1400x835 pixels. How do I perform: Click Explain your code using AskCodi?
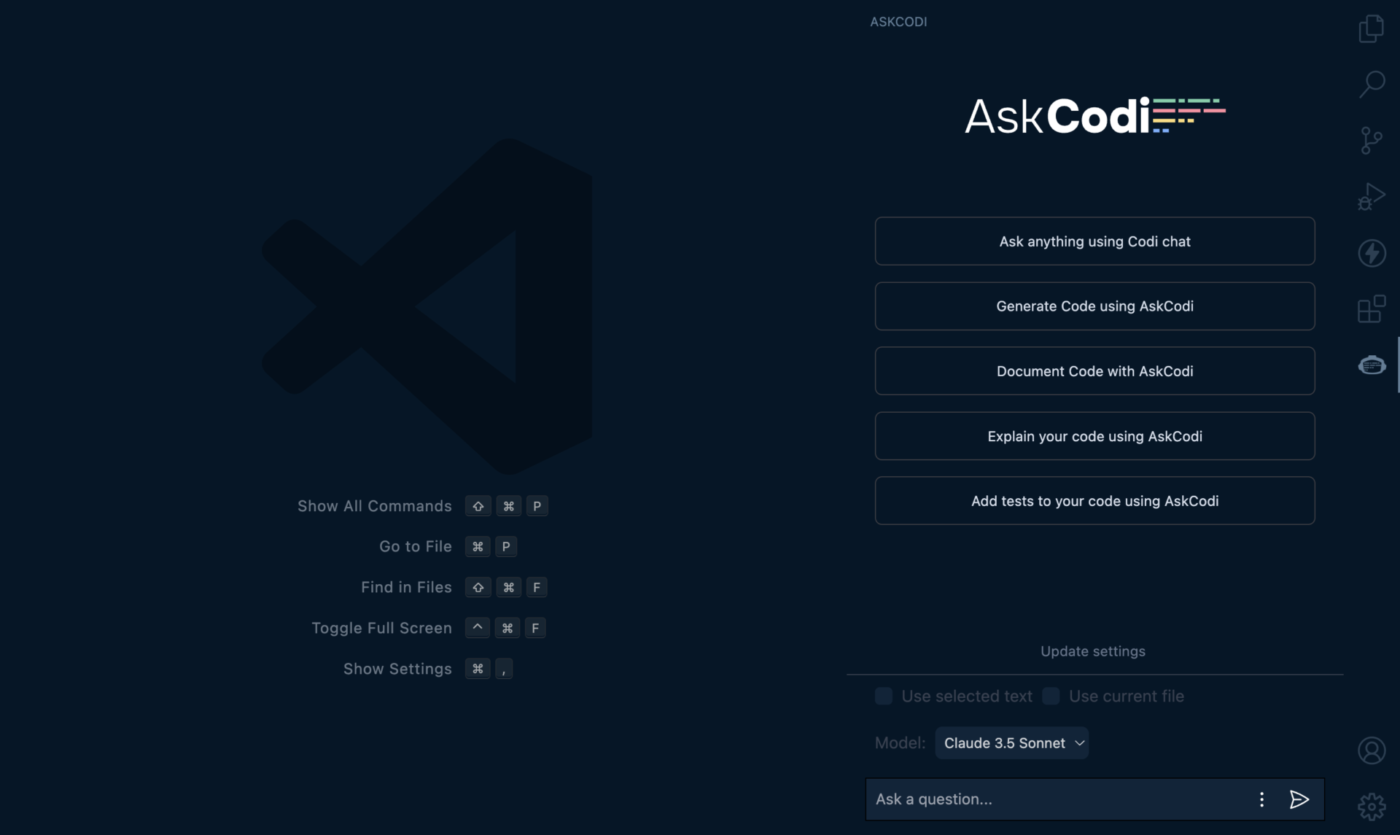(1095, 436)
